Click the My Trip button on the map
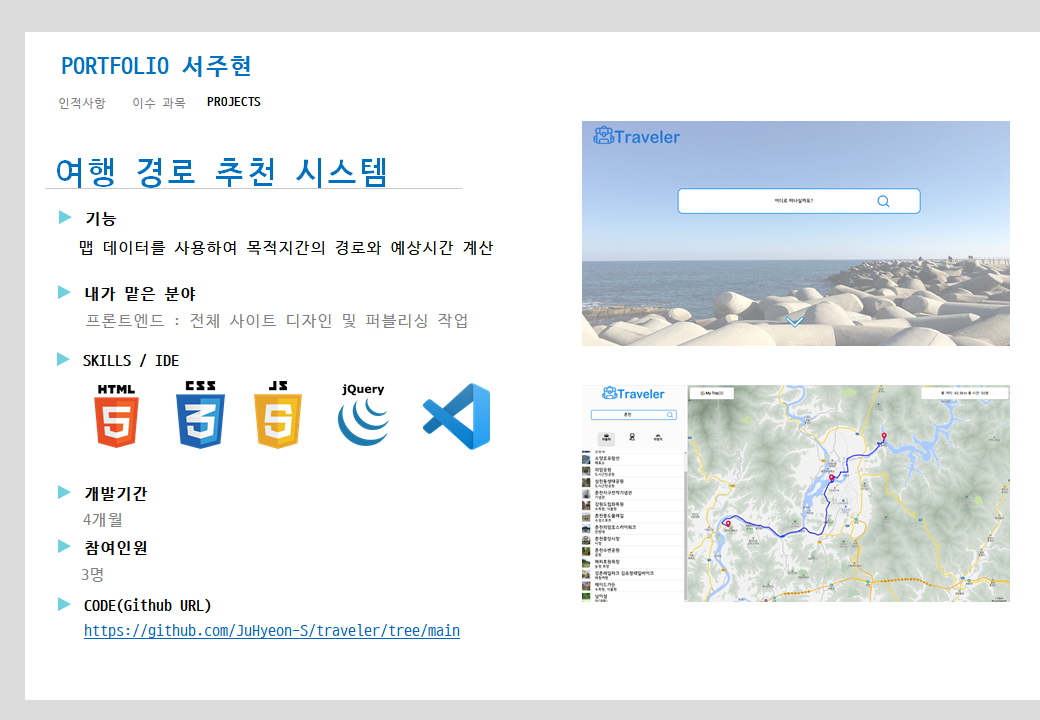Image resolution: width=1040 pixels, height=720 pixels. point(712,393)
